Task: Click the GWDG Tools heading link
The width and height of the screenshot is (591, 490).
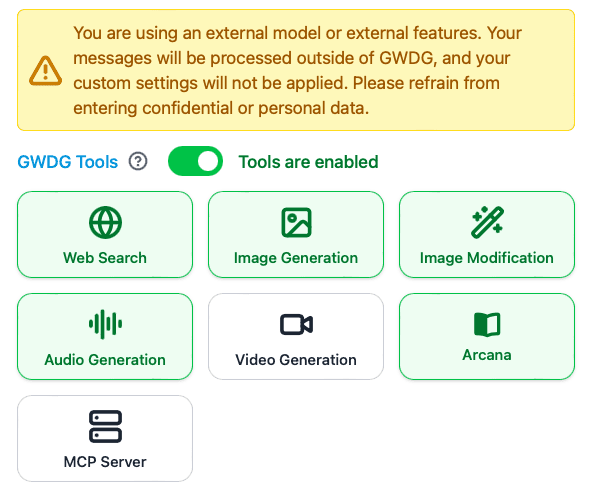Action: [x=68, y=162]
